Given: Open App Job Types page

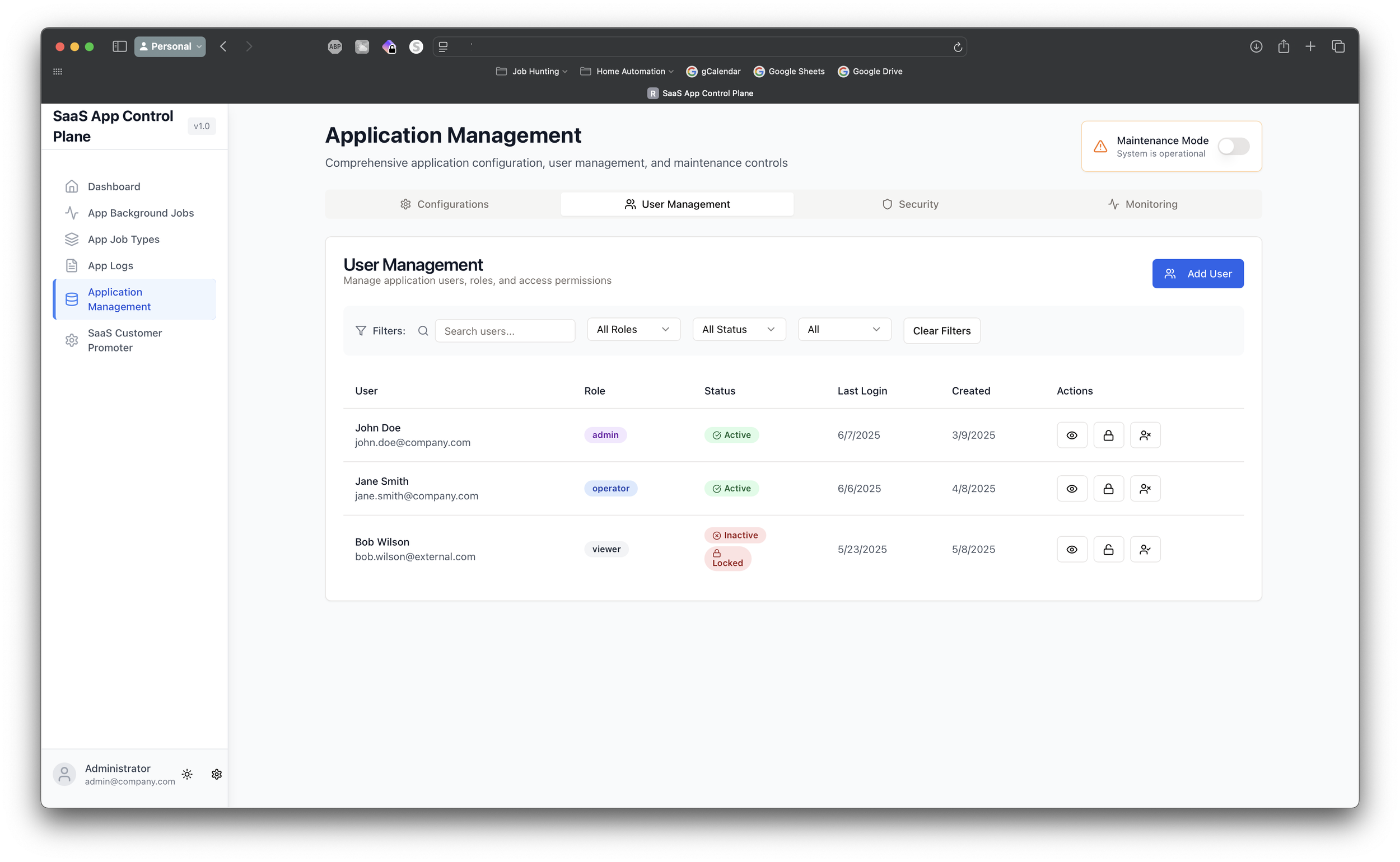Looking at the screenshot, I should (135, 240).
